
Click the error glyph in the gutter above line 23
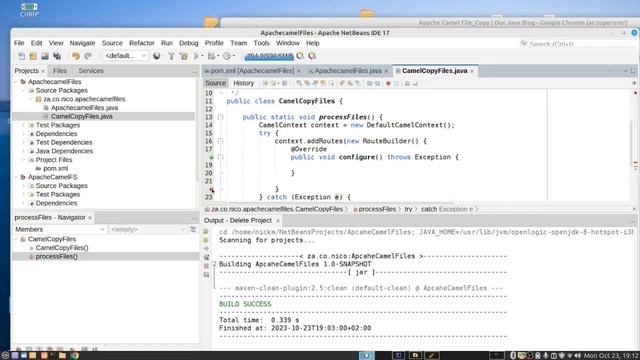[211, 189]
